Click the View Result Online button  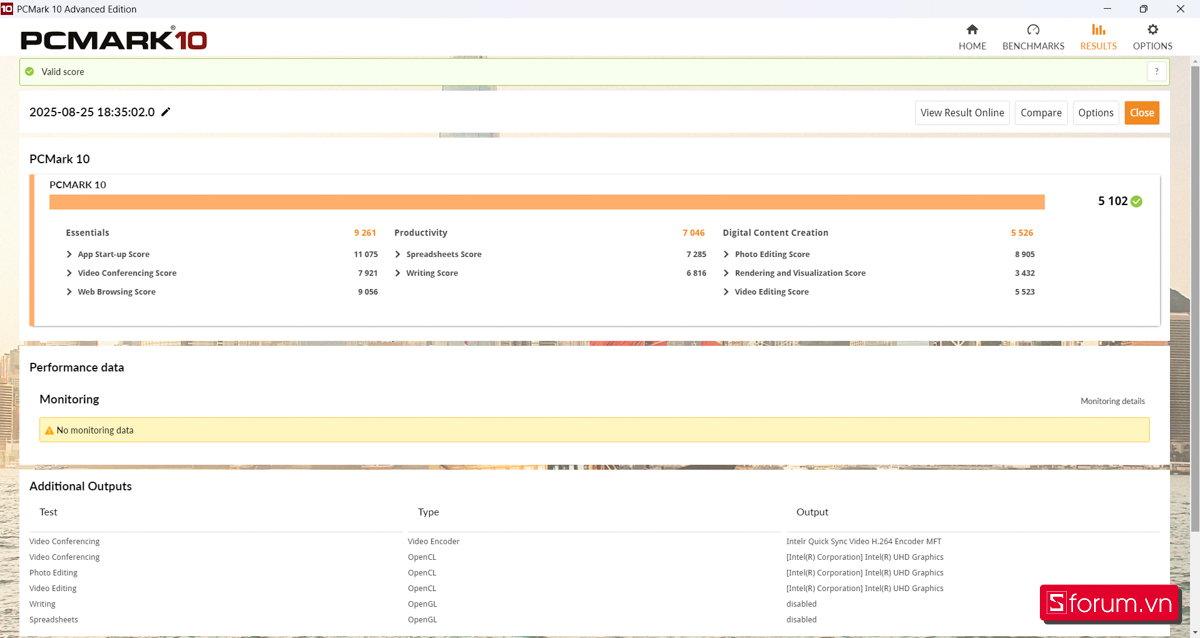pyautogui.click(x=962, y=113)
